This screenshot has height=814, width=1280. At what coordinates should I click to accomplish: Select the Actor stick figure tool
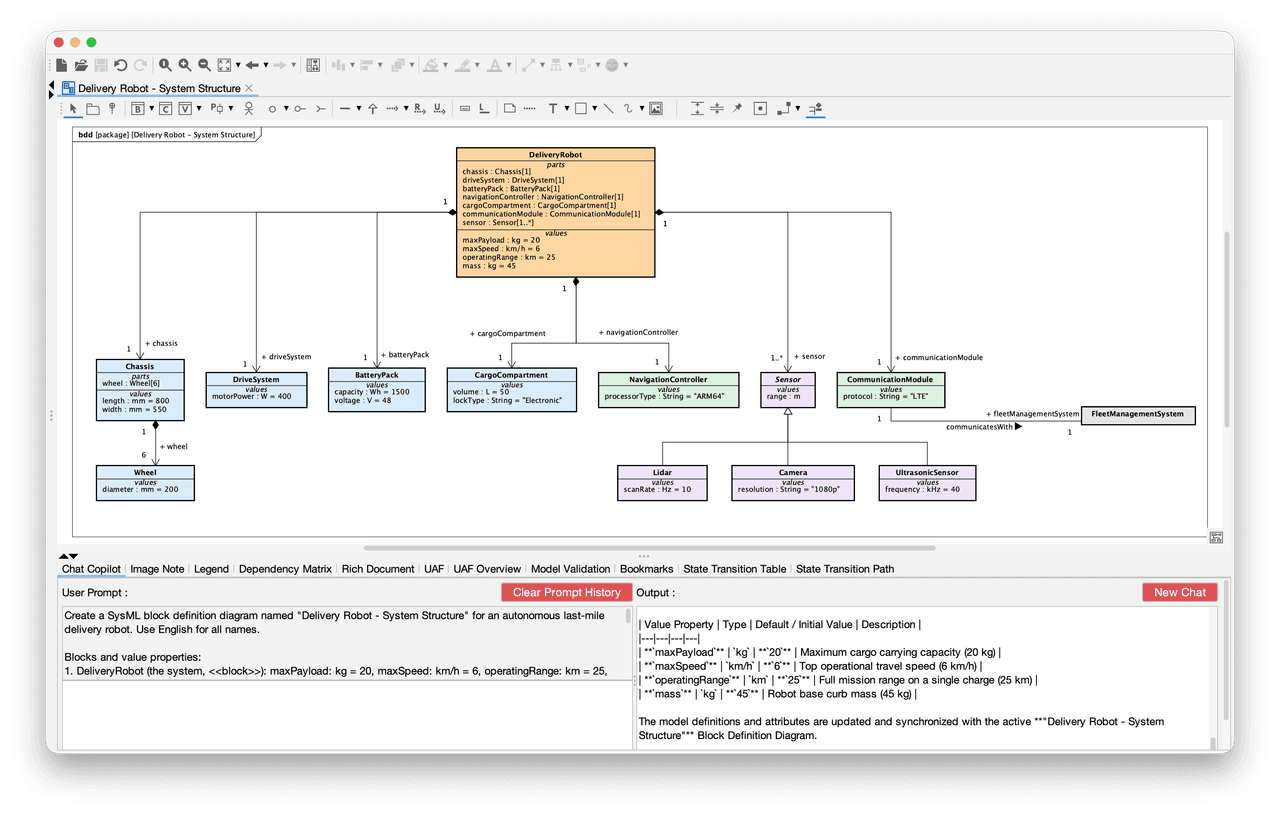(x=249, y=108)
